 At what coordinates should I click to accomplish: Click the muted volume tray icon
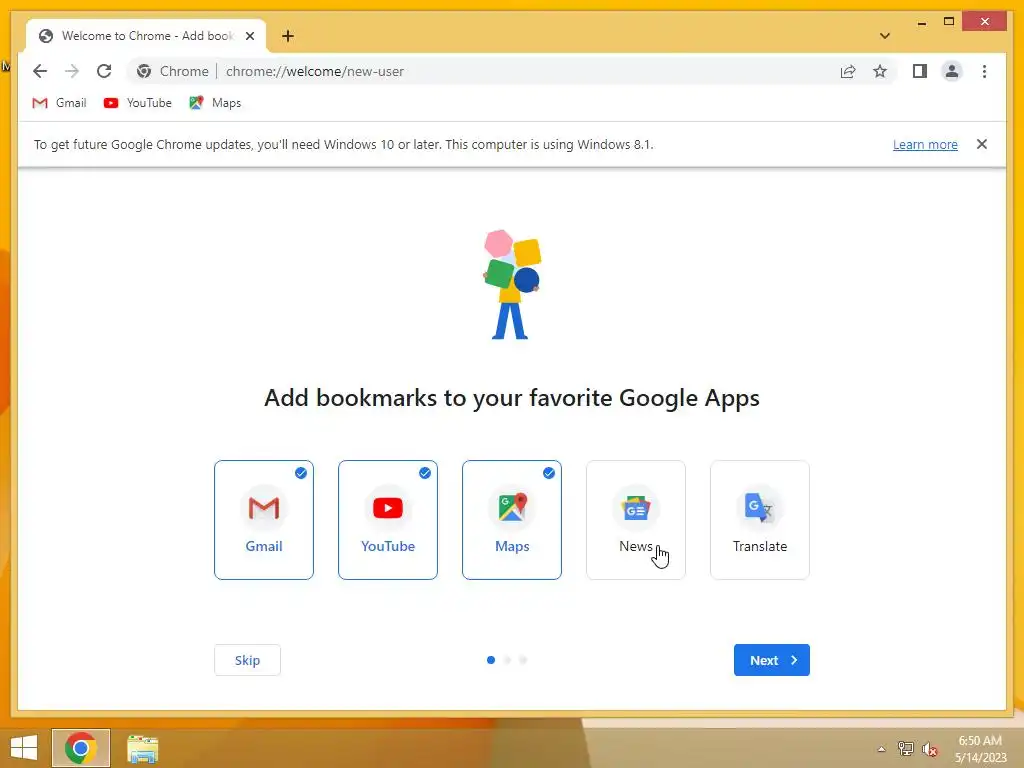point(930,749)
